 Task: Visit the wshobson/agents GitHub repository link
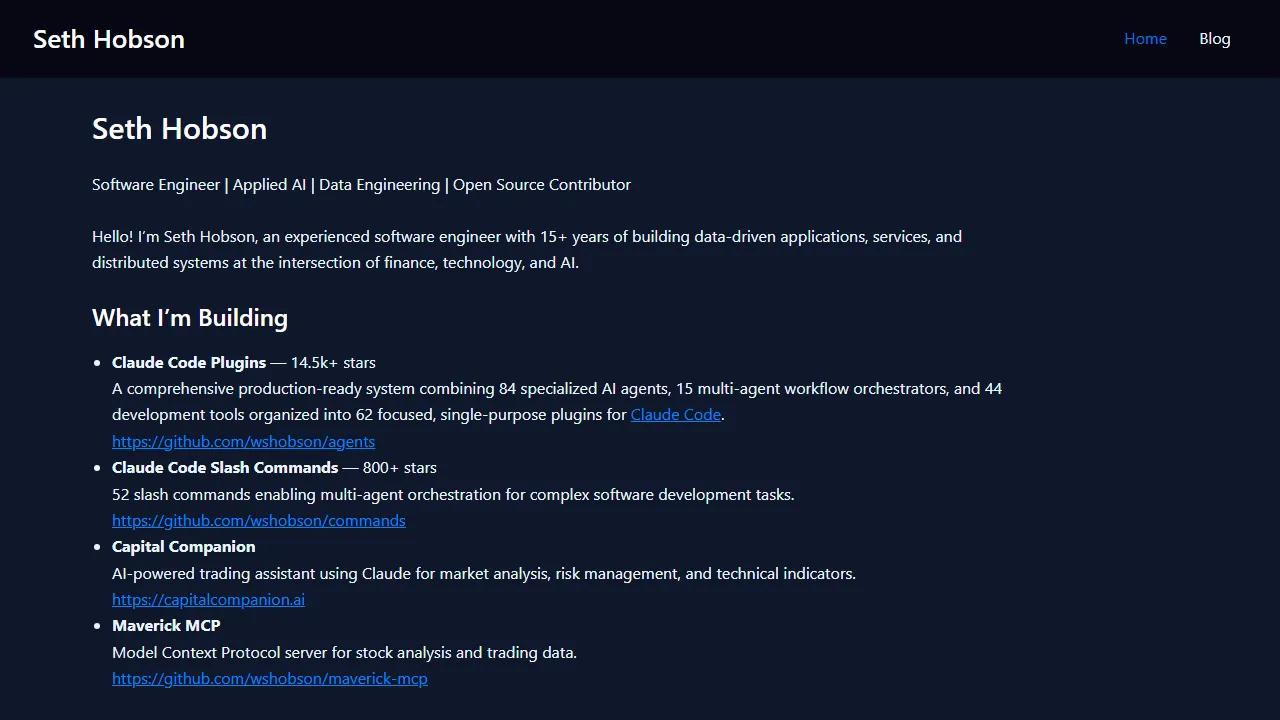(x=243, y=441)
